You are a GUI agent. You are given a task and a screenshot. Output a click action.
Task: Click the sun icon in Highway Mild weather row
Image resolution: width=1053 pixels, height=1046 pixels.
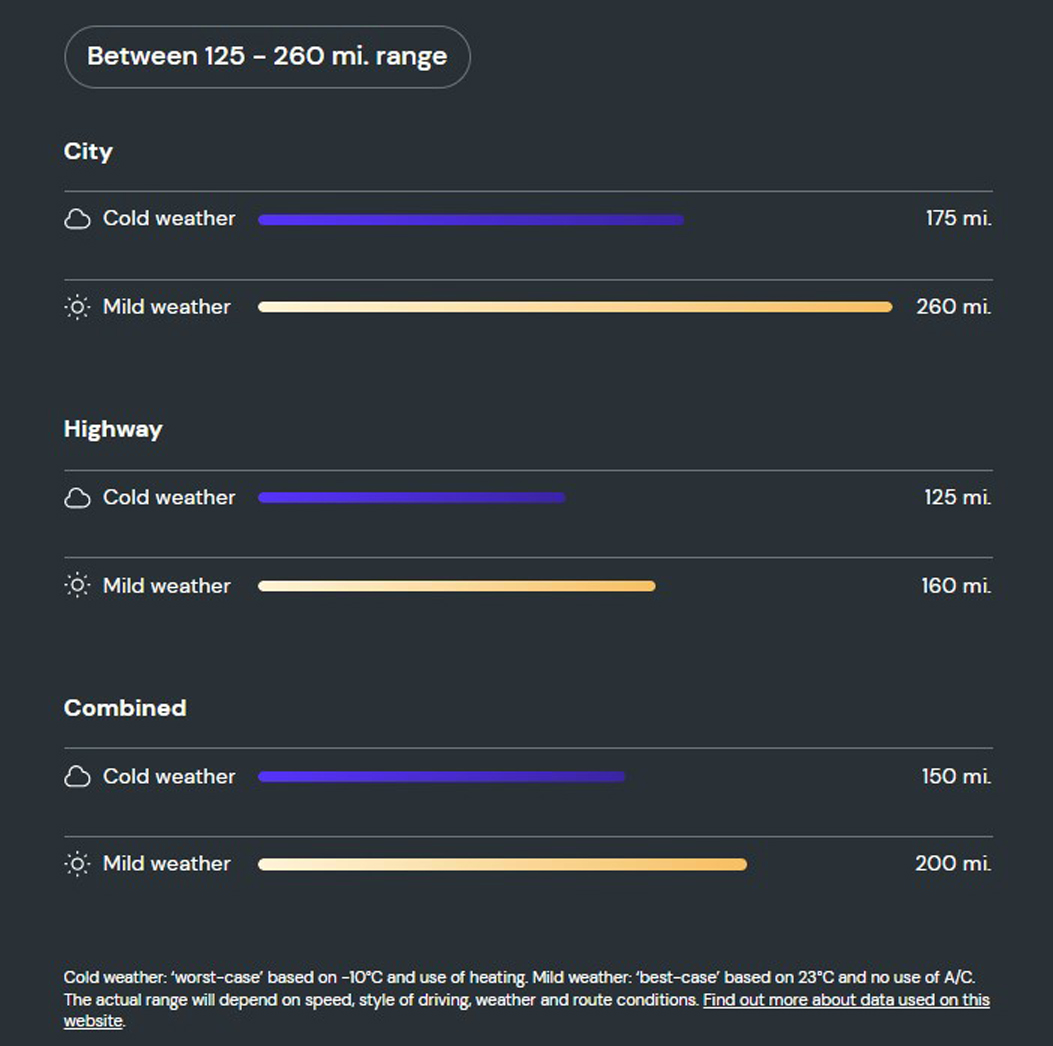click(x=77, y=586)
